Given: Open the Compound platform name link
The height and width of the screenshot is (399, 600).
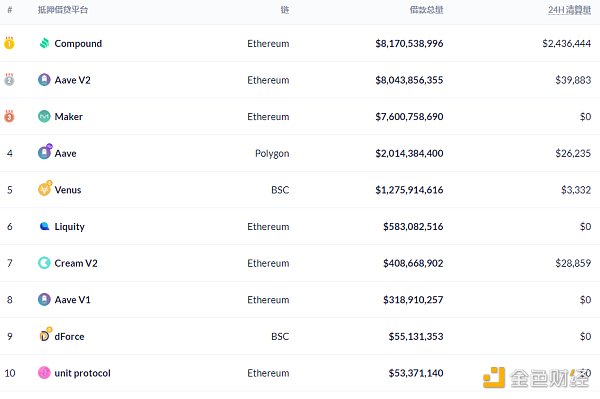Looking at the screenshot, I should click(x=78, y=44).
